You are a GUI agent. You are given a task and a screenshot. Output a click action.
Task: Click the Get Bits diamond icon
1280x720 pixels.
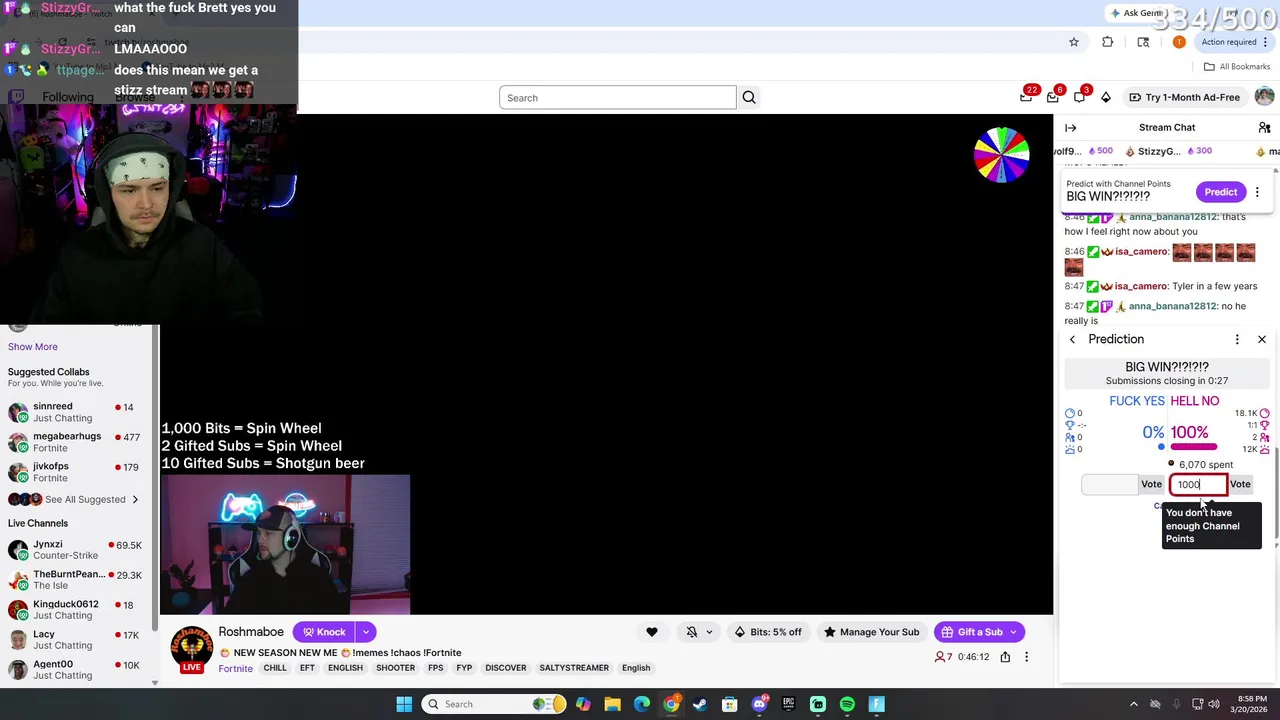point(1105,97)
